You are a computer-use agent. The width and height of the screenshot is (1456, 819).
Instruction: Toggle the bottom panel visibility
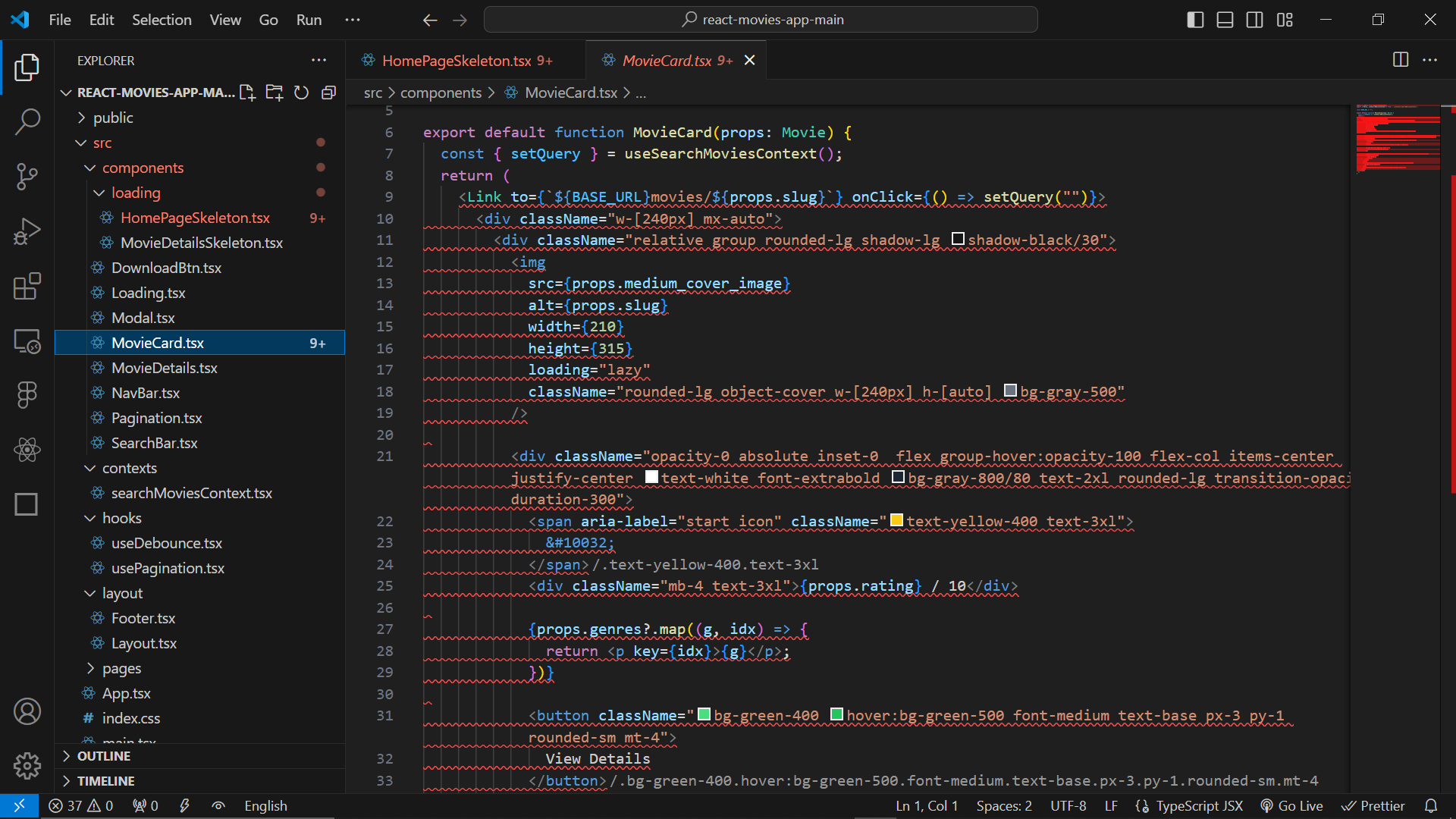pyautogui.click(x=1225, y=20)
